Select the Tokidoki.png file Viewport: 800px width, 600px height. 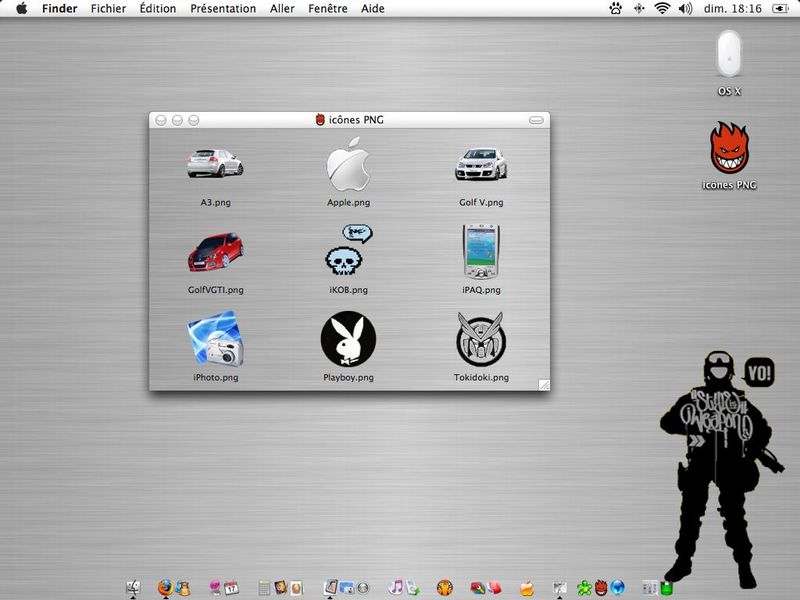click(481, 339)
